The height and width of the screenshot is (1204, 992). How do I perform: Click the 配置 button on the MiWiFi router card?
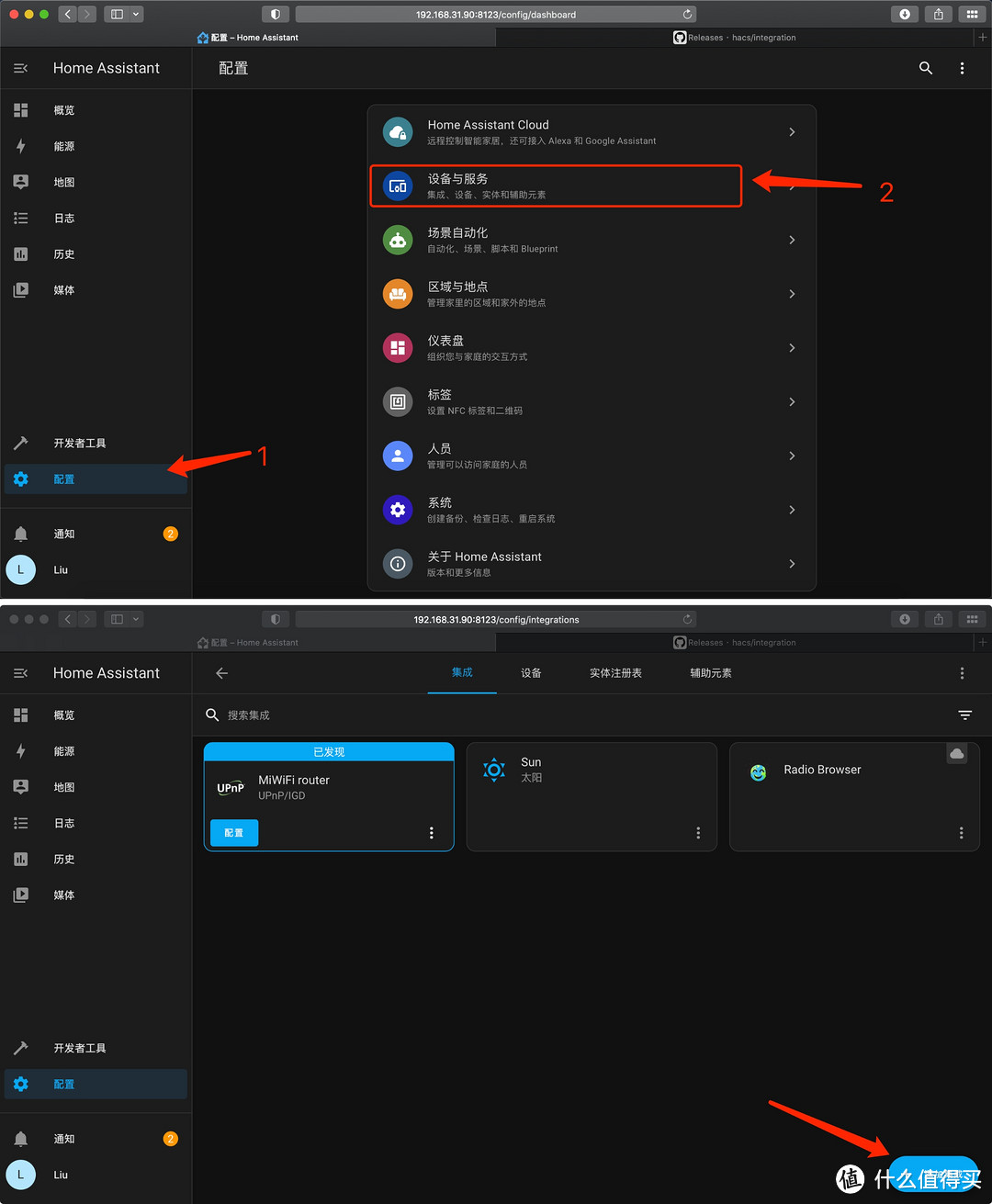[x=233, y=833]
